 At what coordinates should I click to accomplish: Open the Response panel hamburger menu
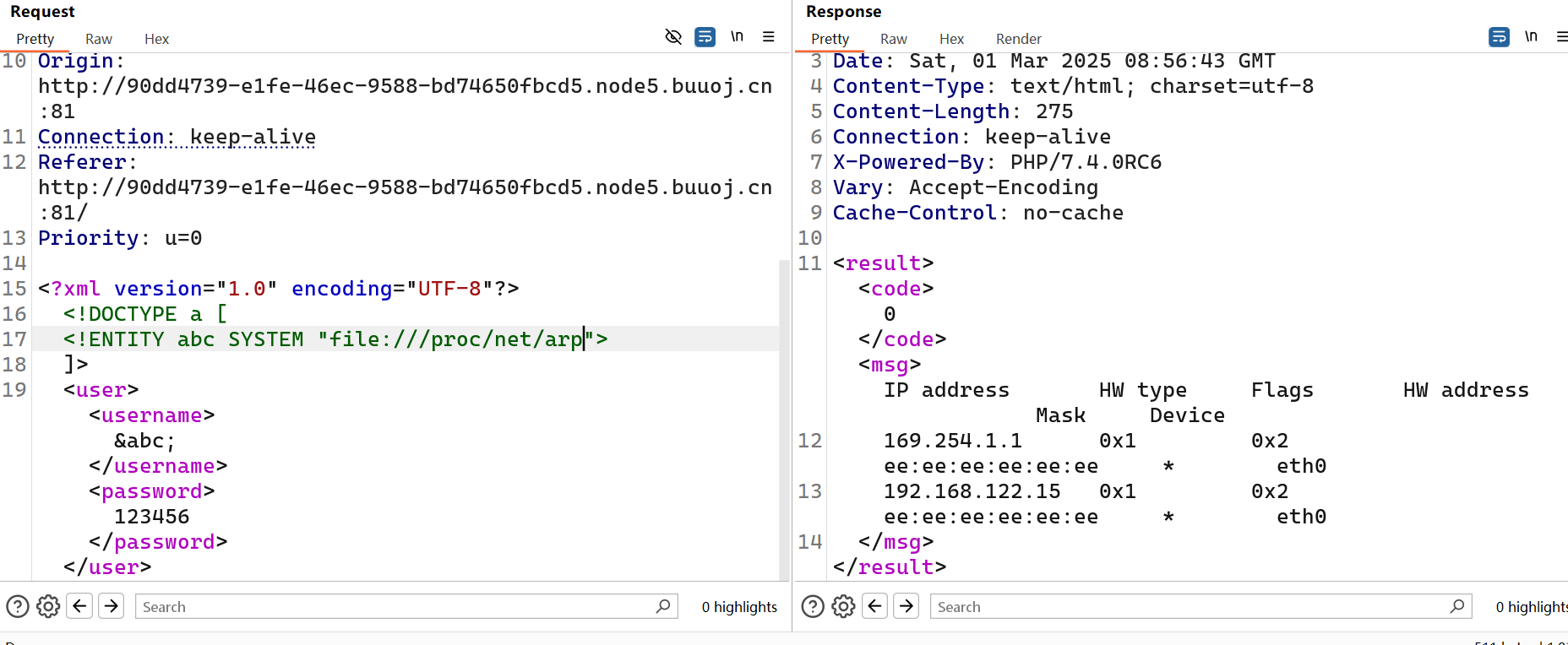[1562, 36]
